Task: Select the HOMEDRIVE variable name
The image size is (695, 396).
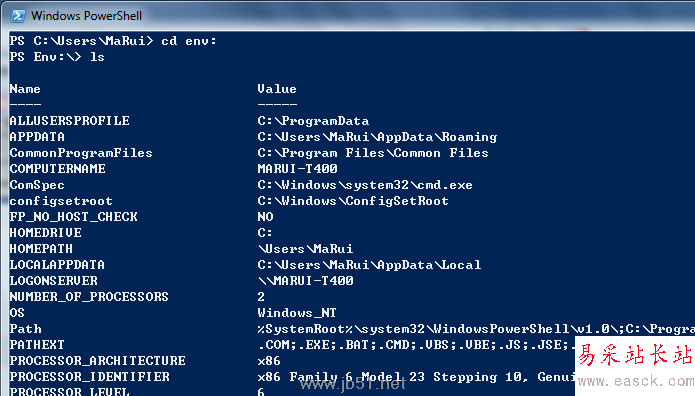Action: [46, 232]
